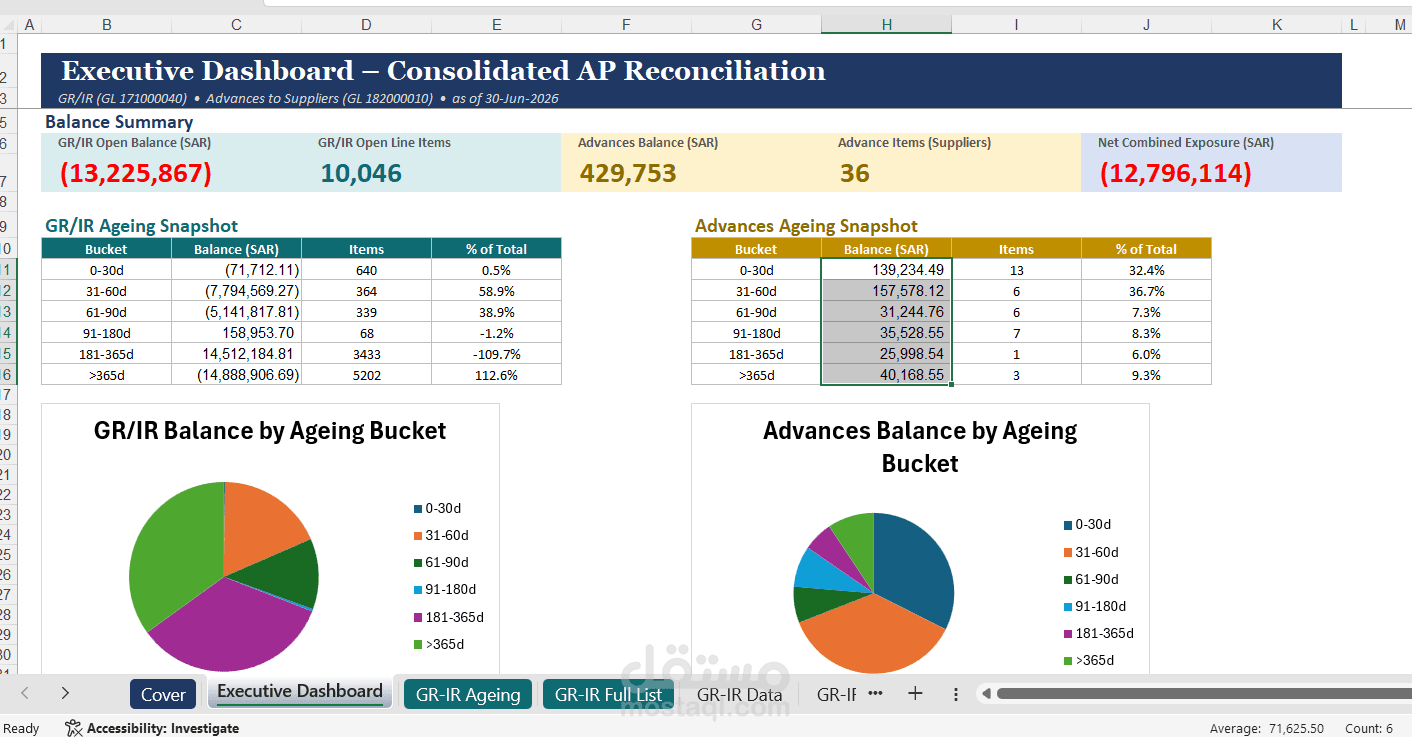Click the >365d legend swatch in Advances chart
This screenshot has height=737, width=1412.
1067,660
